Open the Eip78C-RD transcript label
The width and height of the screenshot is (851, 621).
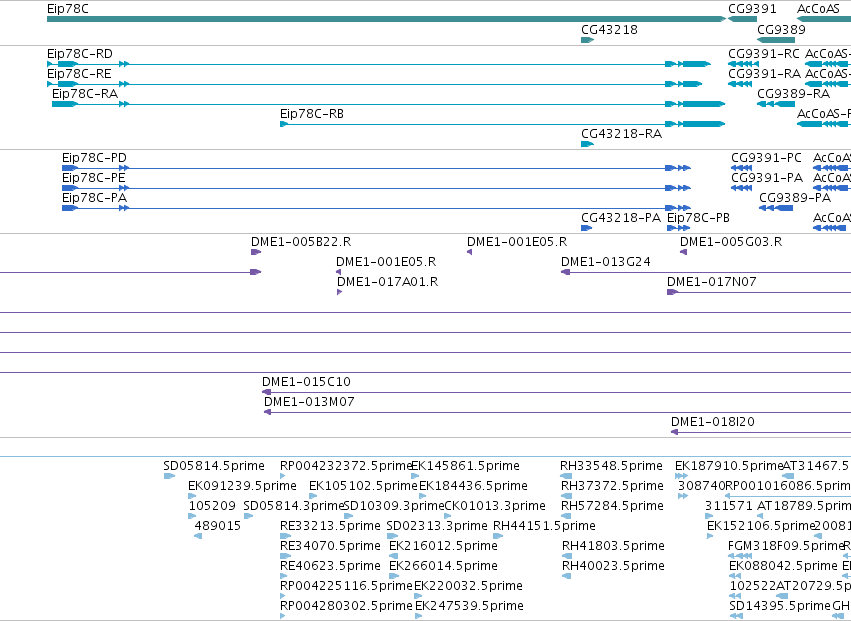[x=80, y=54]
